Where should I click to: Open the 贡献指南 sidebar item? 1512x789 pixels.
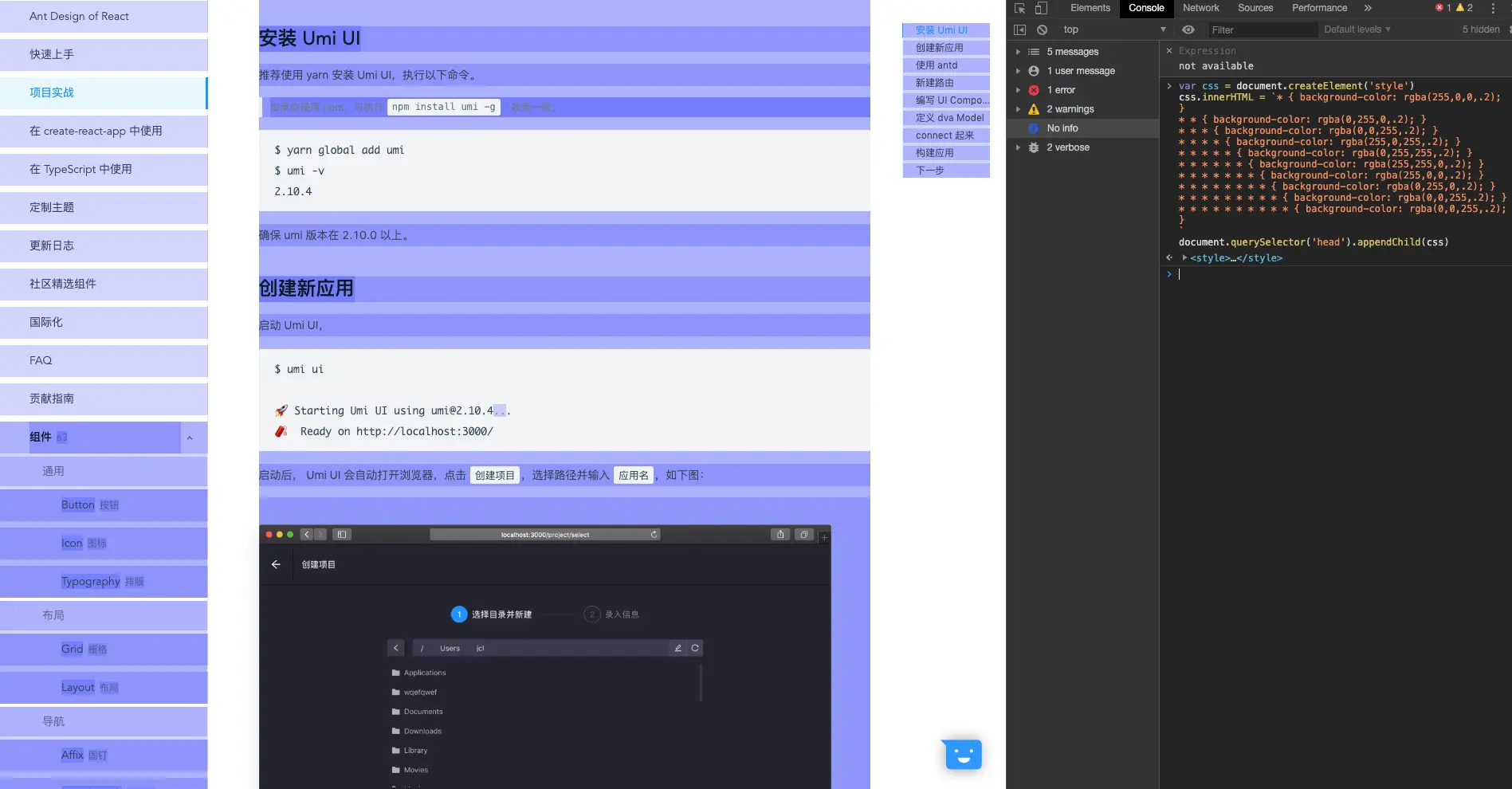[x=104, y=399]
